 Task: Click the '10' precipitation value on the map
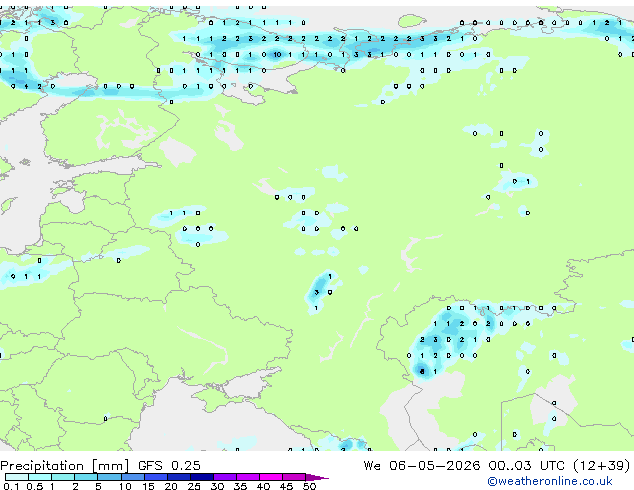click(277, 55)
